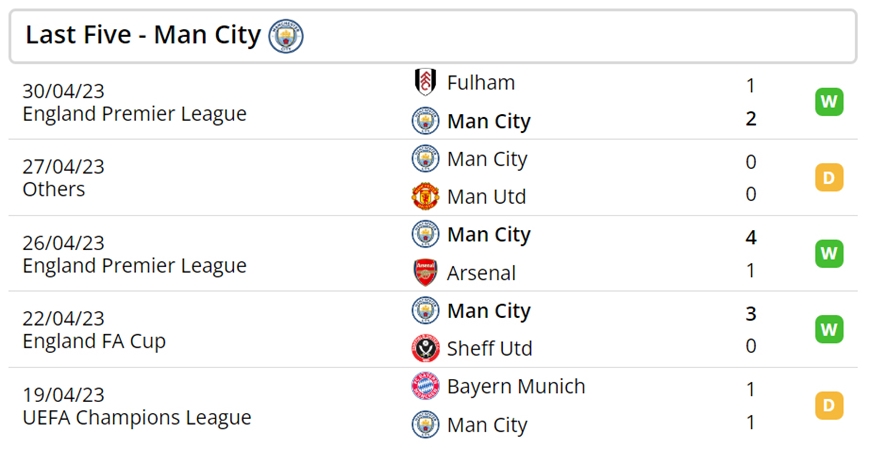Image resolution: width=870 pixels, height=449 pixels.
Task: Click the Sheff Utd club crest
Action: [x=426, y=348]
